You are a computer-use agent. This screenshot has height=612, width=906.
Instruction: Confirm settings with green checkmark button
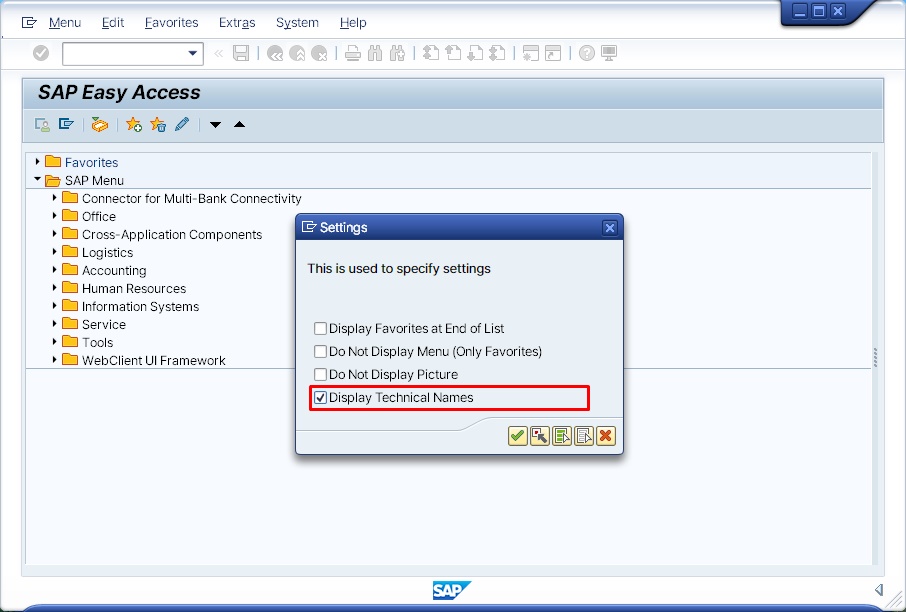[518, 436]
